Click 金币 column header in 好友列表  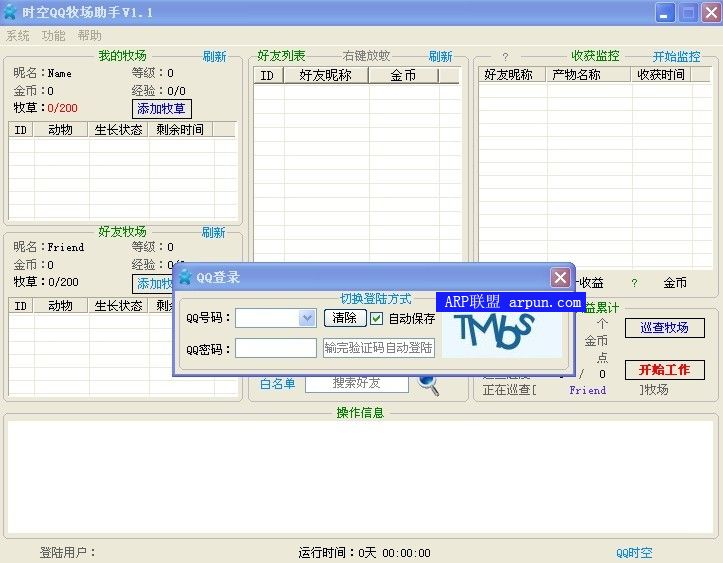point(403,75)
